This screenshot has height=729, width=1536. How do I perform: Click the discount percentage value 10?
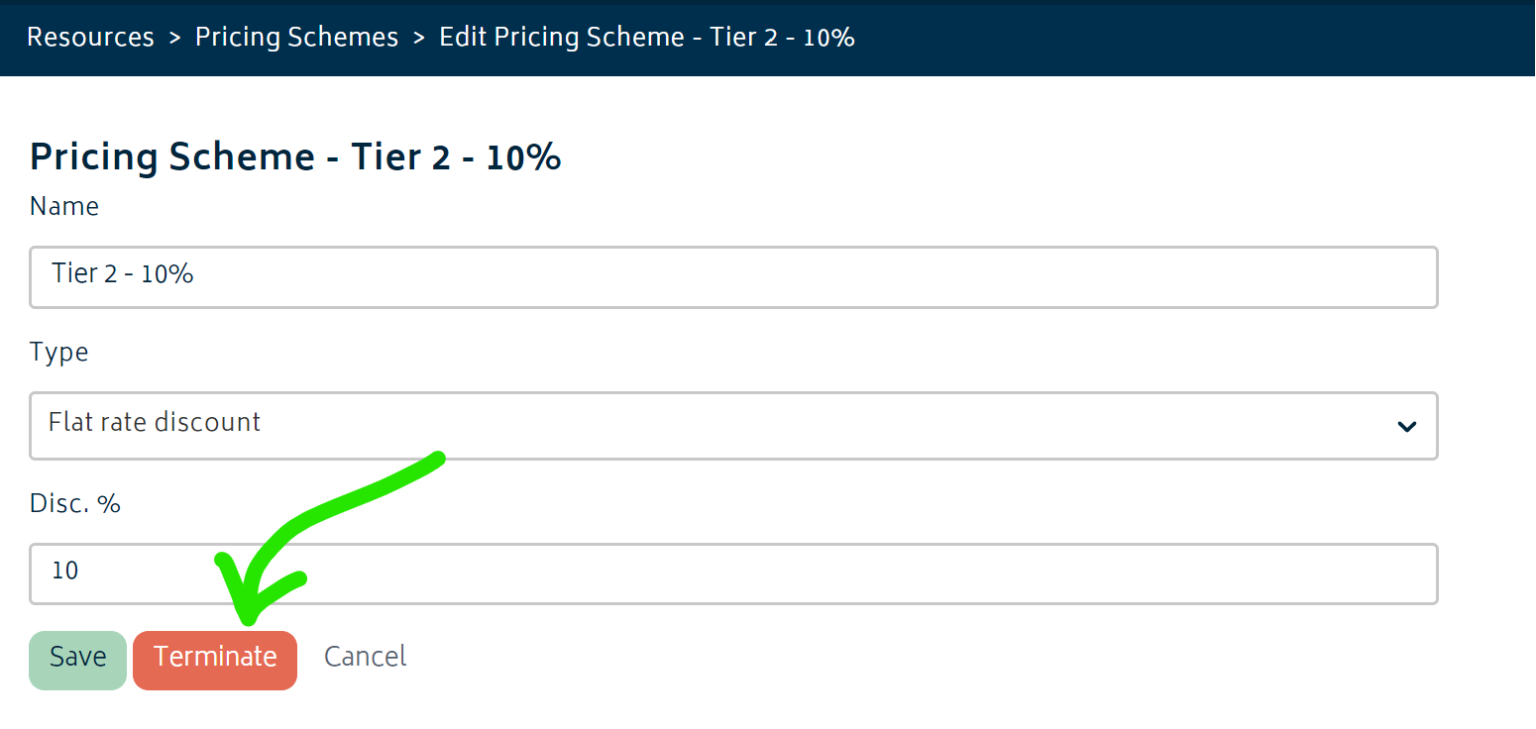click(65, 571)
